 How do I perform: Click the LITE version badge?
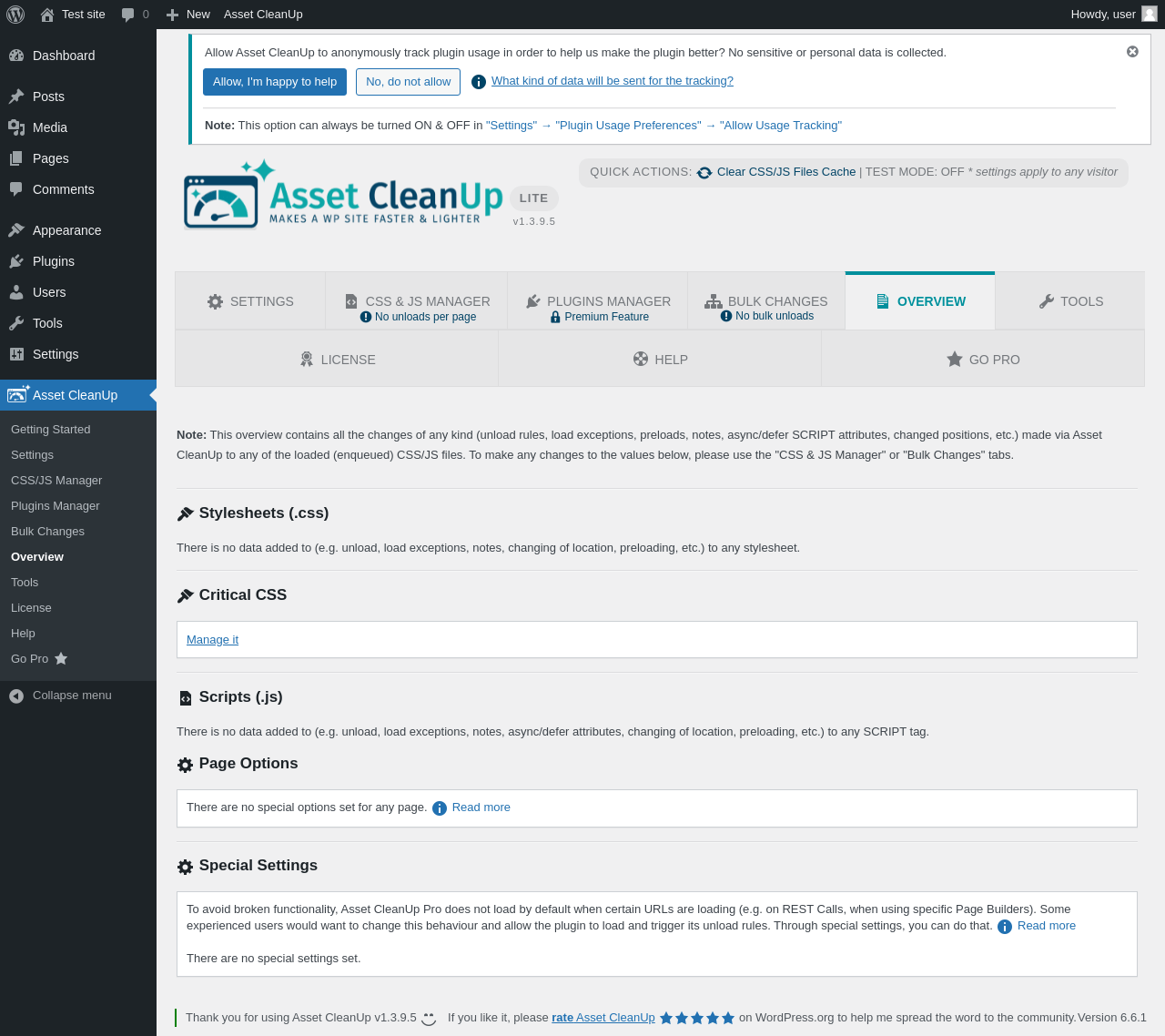534,198
